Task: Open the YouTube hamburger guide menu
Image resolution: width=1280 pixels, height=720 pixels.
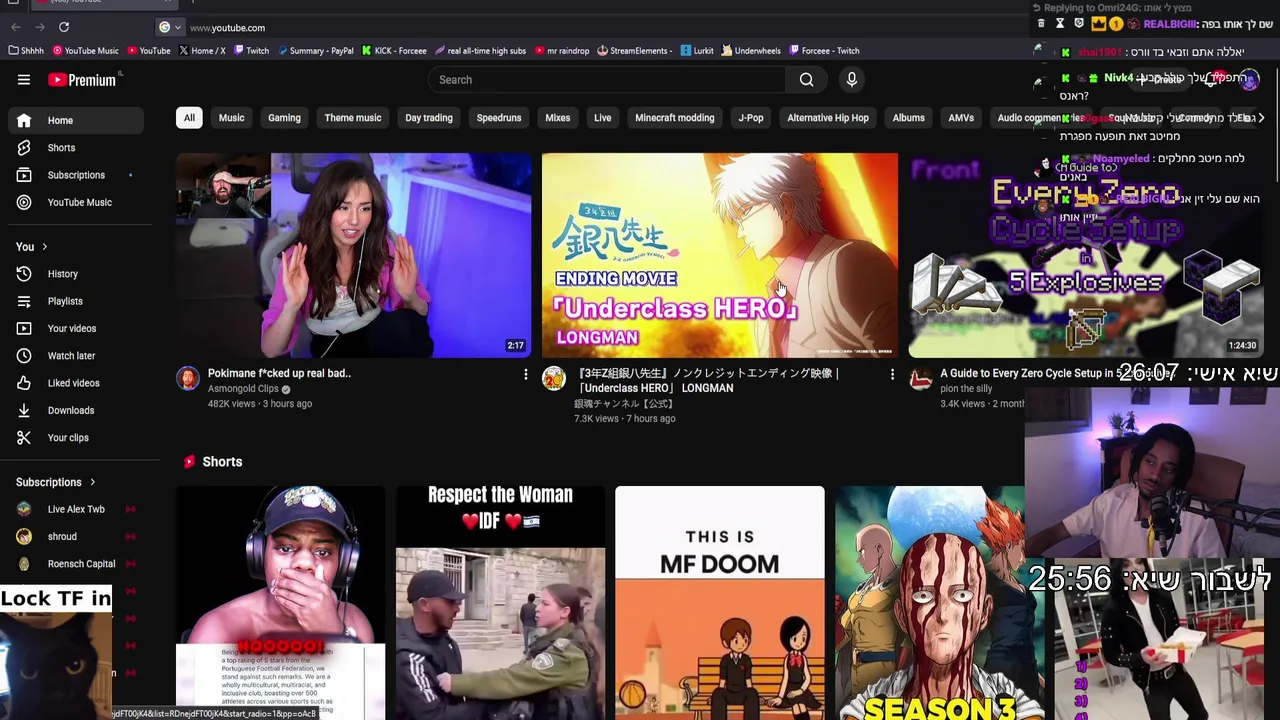Action: [24, 80]
